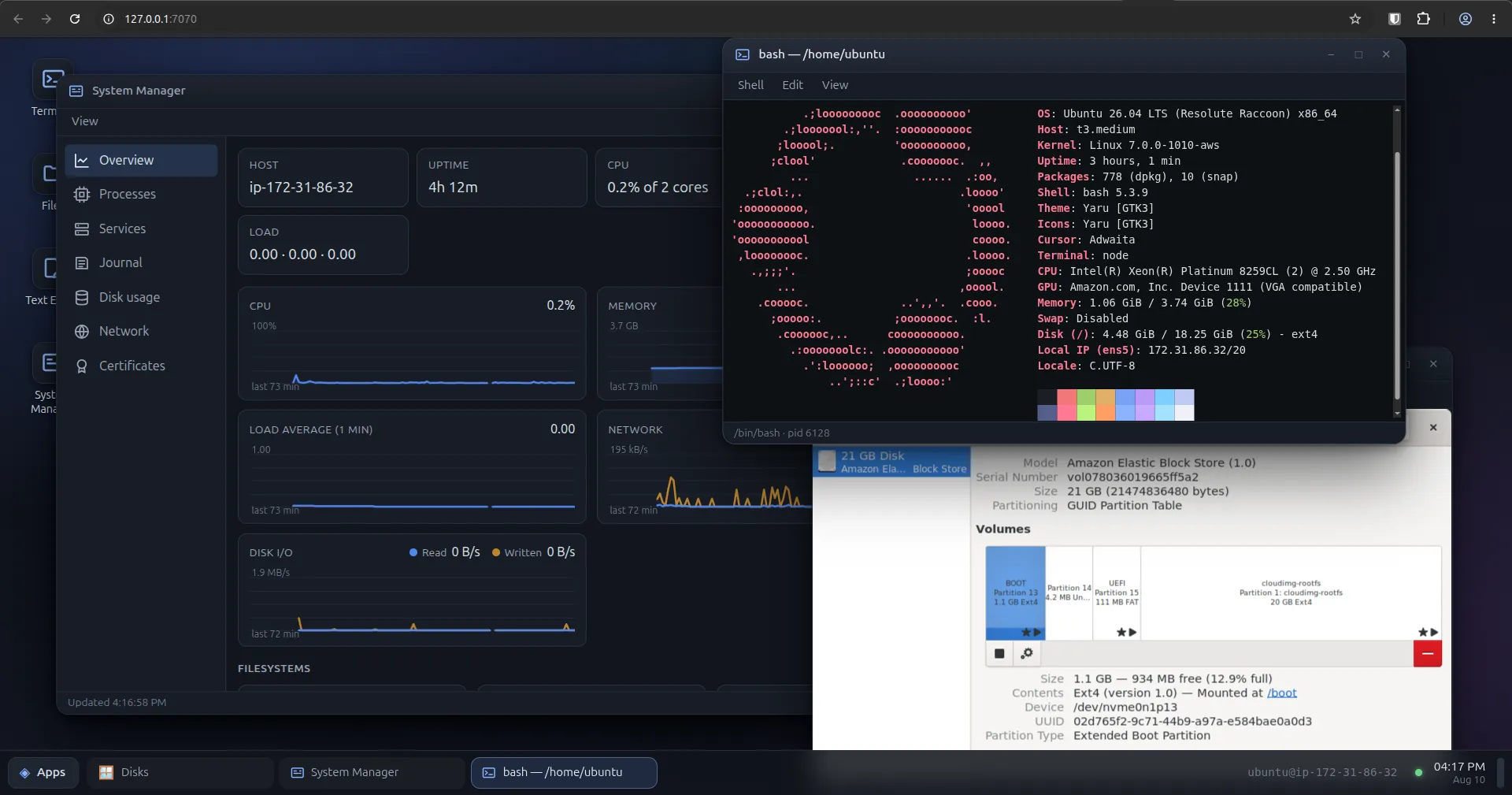This screenshot has height=795, width=1512.
Task: Select the UEFI Partition 15 volume block
Action: coord(1117,593)
